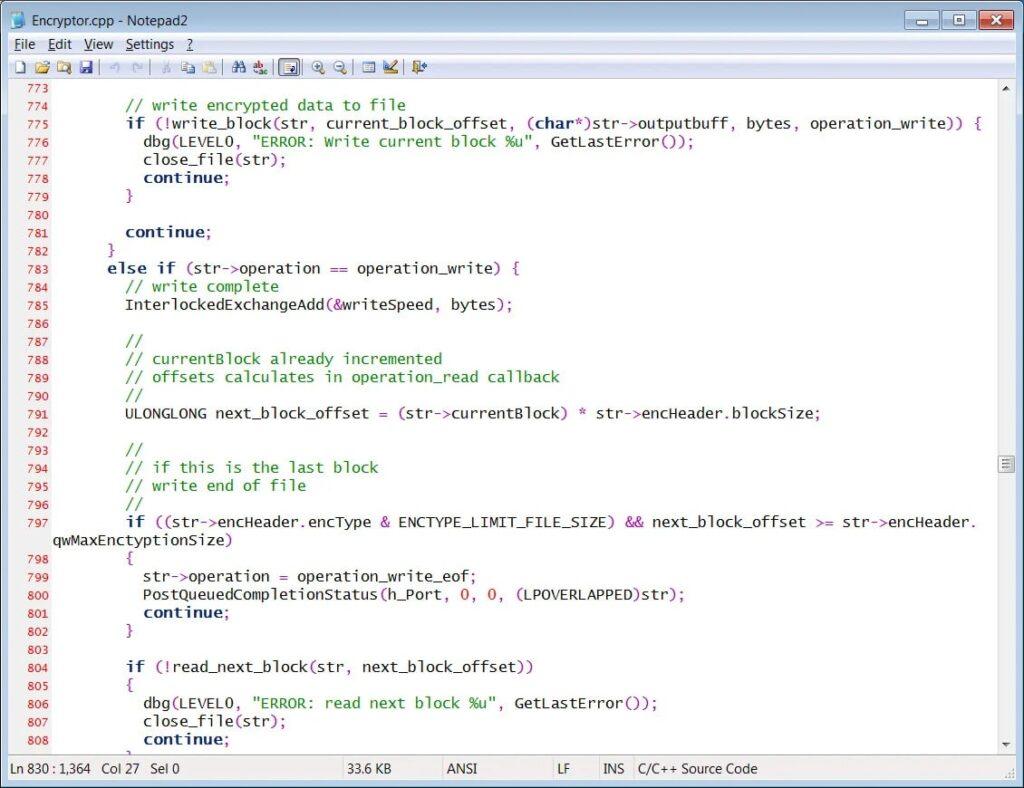
Task: Click the Paste clipboard icon
Action: [x=209, y=67]
